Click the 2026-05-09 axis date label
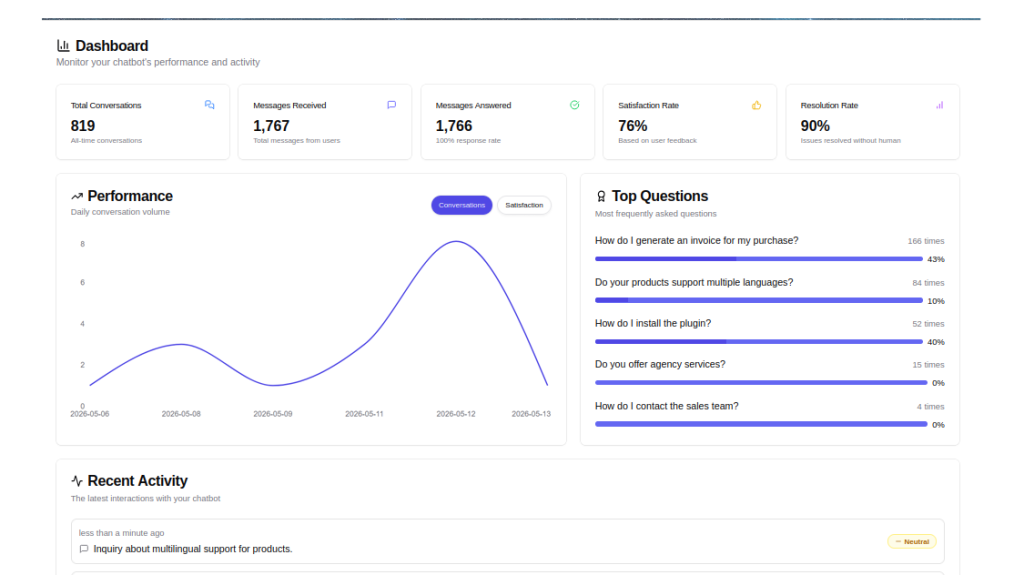 click(272, 414)
